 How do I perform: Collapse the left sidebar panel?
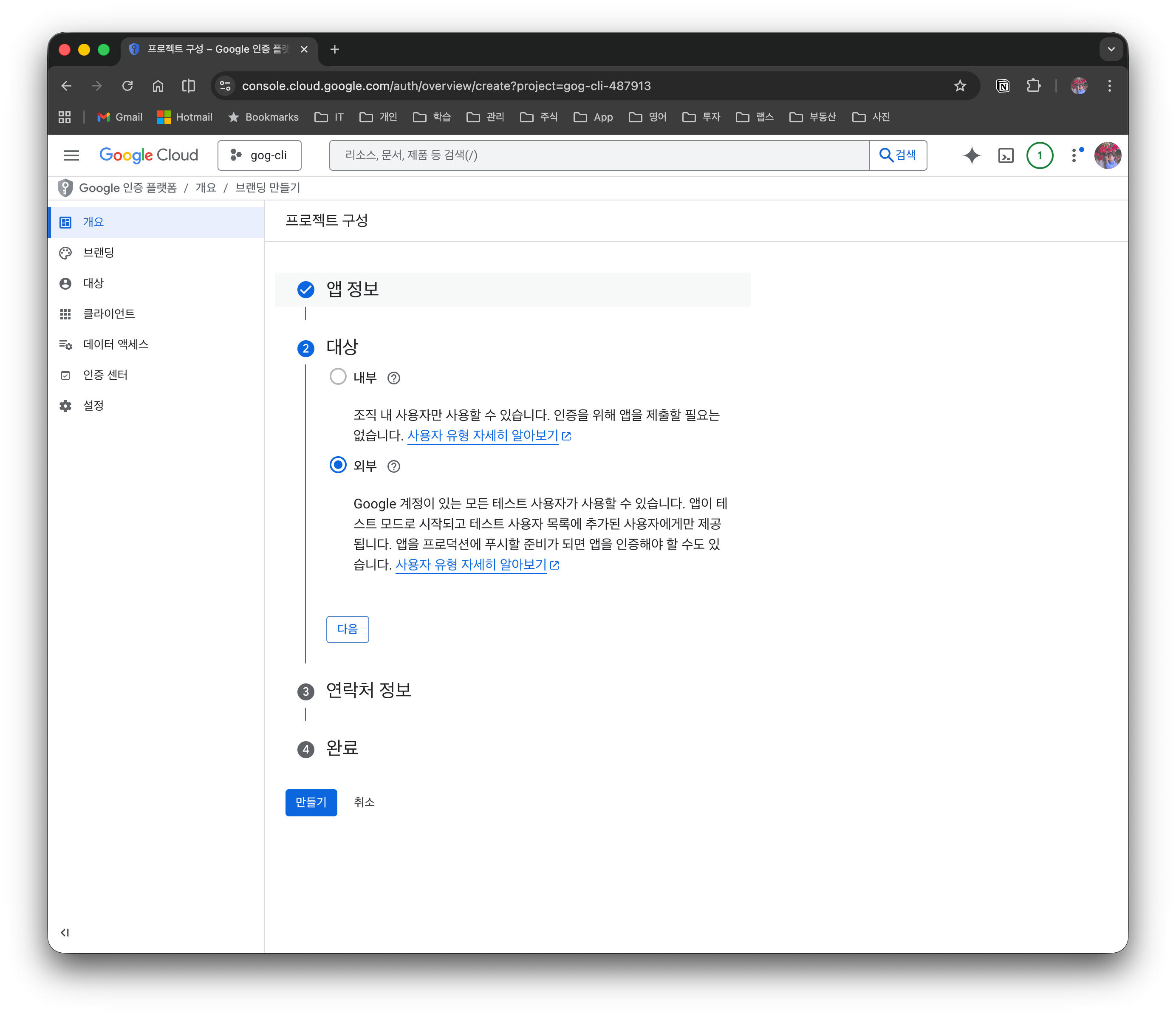pyautogui.click(x=65, y=933)
